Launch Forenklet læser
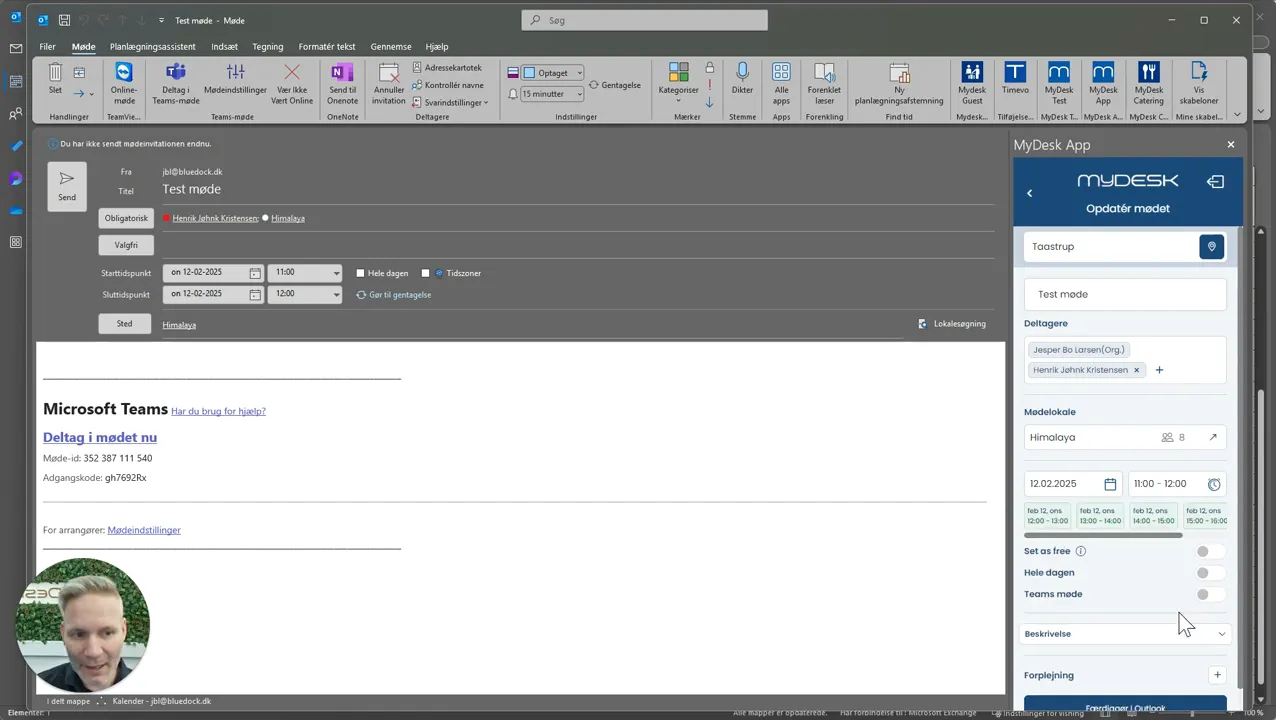Viewport: 1276px width, 720px height. (824, 83)
